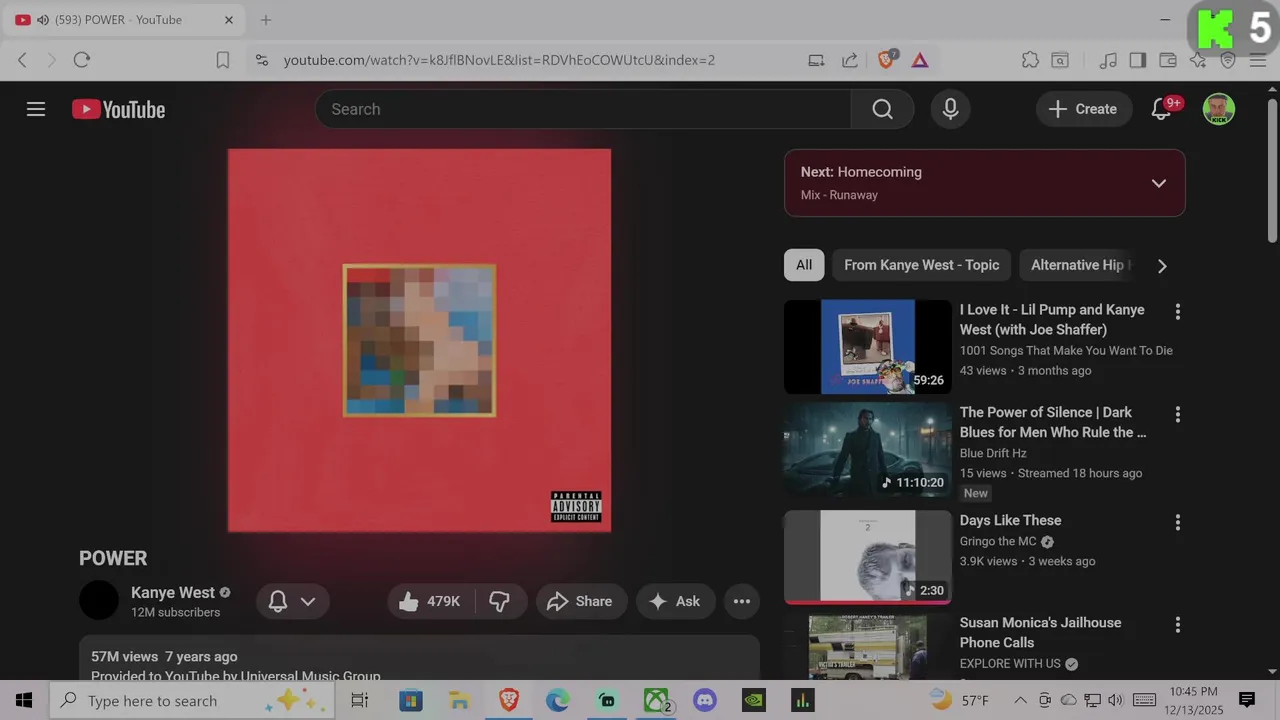
Task: Click the Ask button
Action: point(675,601)
